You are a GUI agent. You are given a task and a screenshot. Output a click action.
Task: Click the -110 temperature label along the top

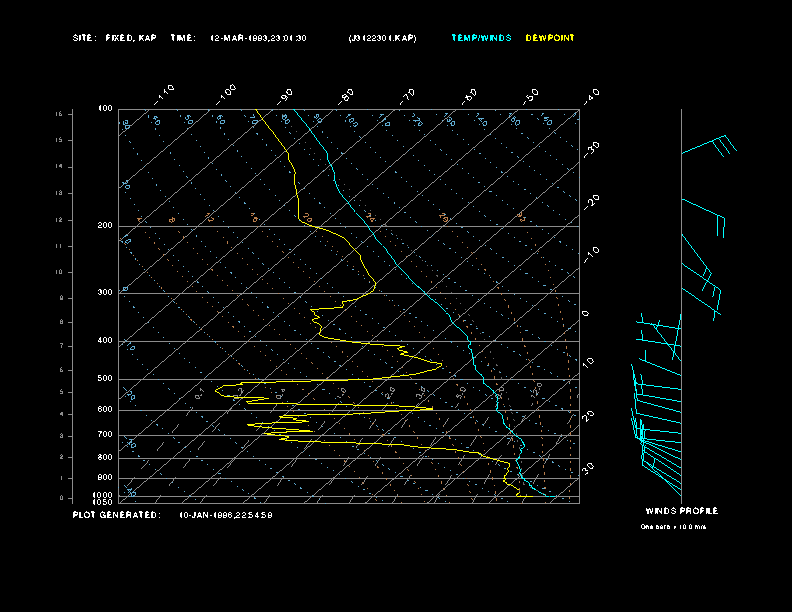click(x=165, y=93)
